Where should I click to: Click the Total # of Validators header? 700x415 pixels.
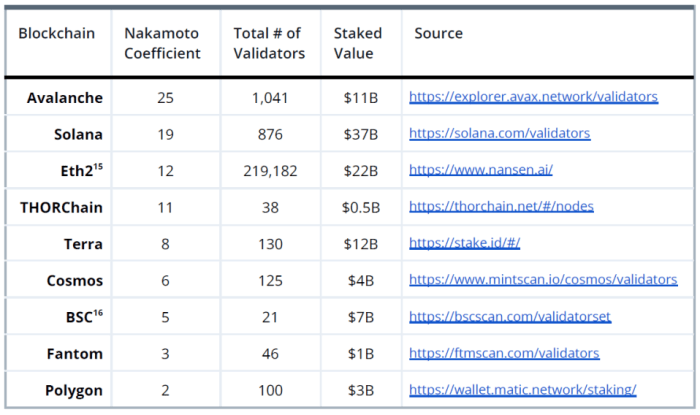coord(269,43)
